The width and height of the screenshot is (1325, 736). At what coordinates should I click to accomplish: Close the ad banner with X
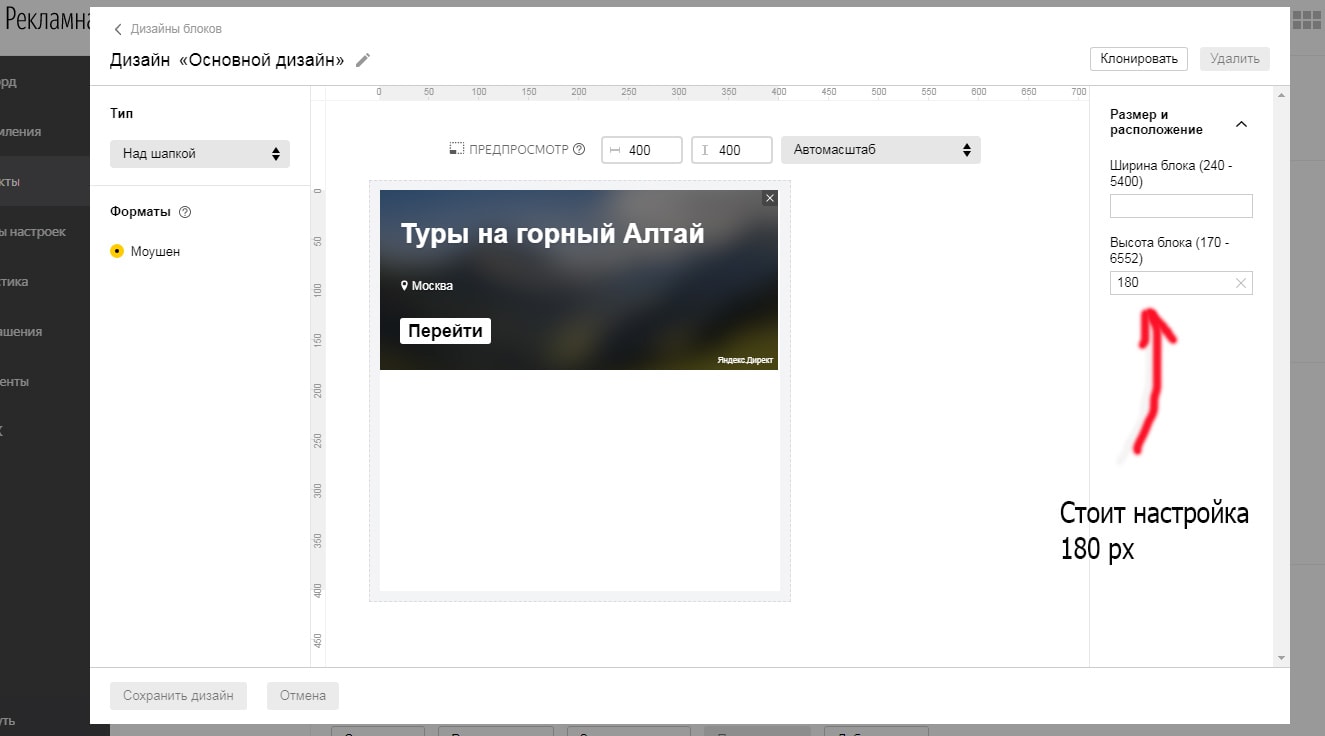[x=769, y=198]
